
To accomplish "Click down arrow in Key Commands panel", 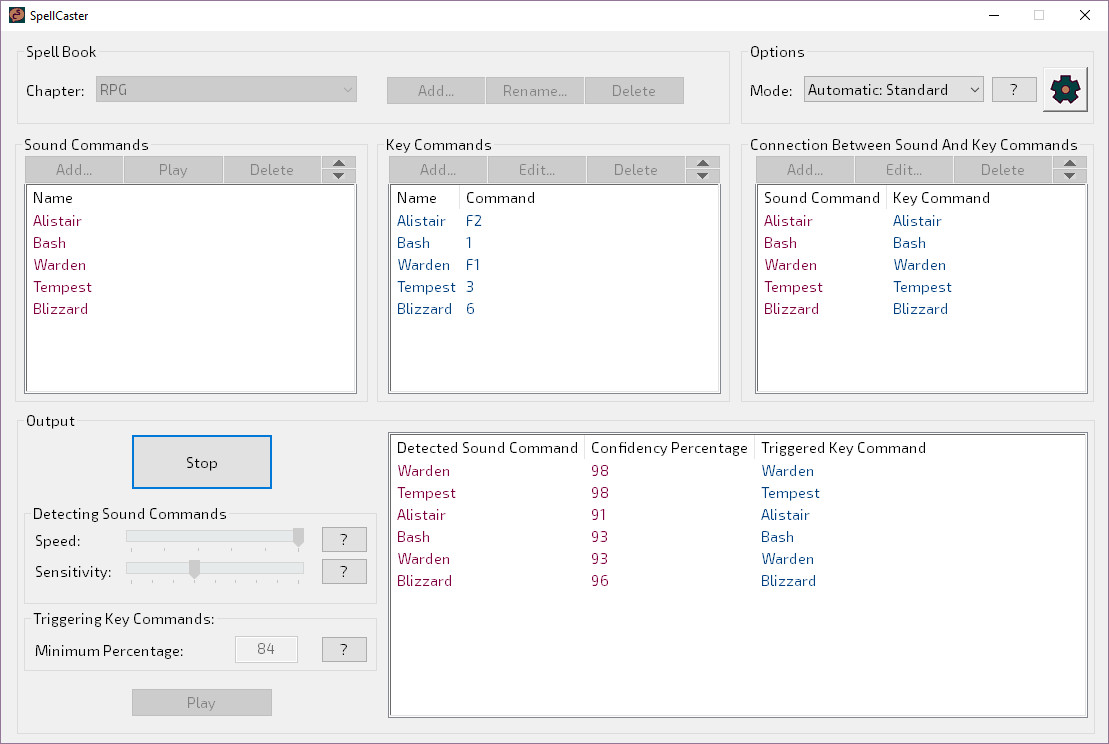I will tap(702, 176).
